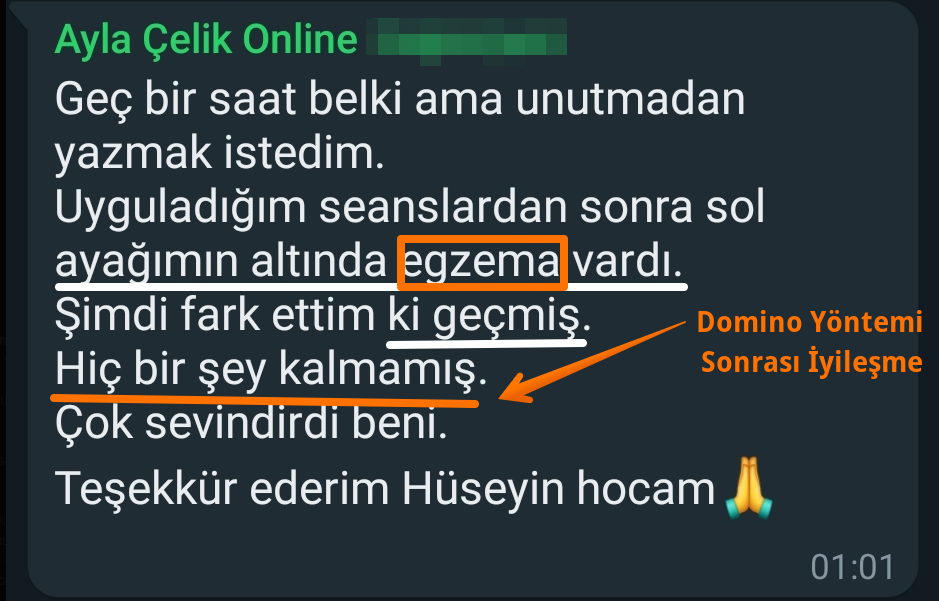This screenshot has width=939, height=601.
Task: Click the word vardı after egzema
Action: pyautogui.click(x=628, y=262)
